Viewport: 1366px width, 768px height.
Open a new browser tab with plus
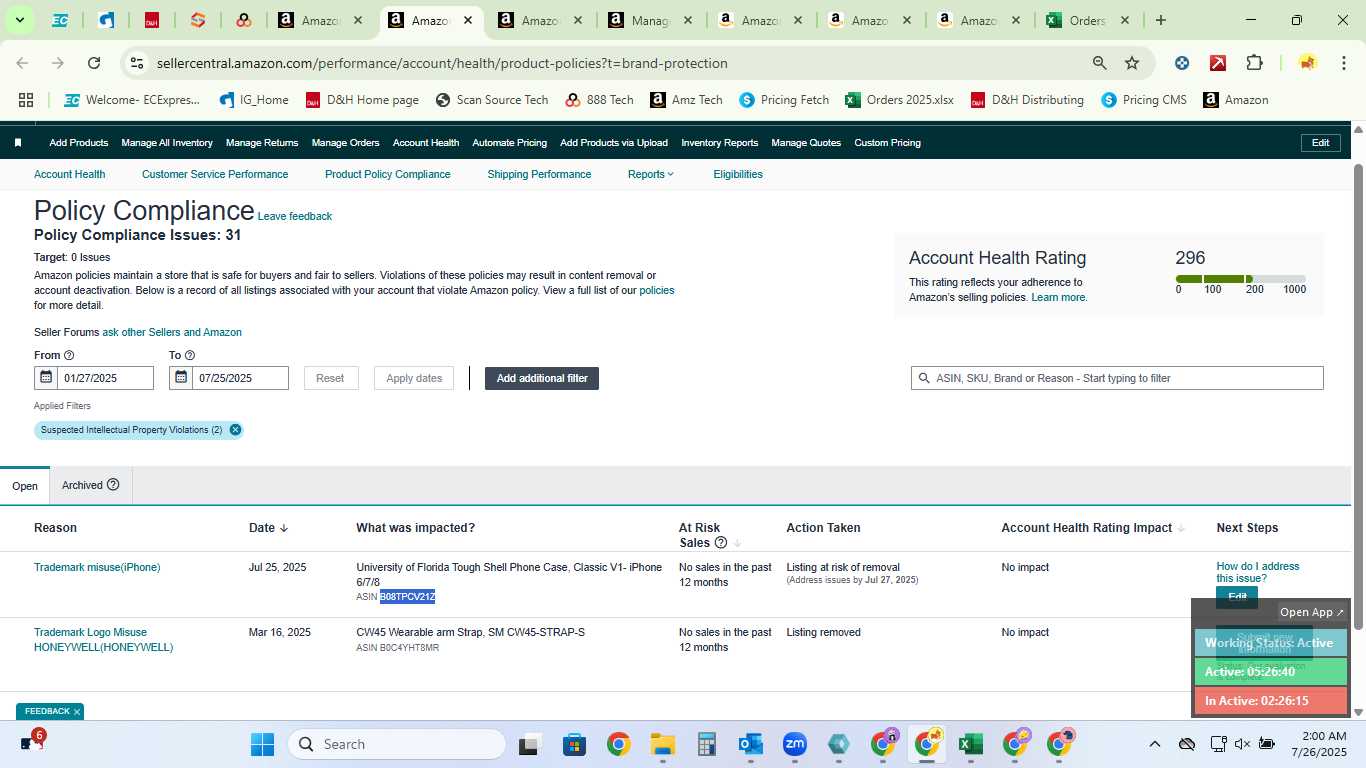coord(1160,20)
